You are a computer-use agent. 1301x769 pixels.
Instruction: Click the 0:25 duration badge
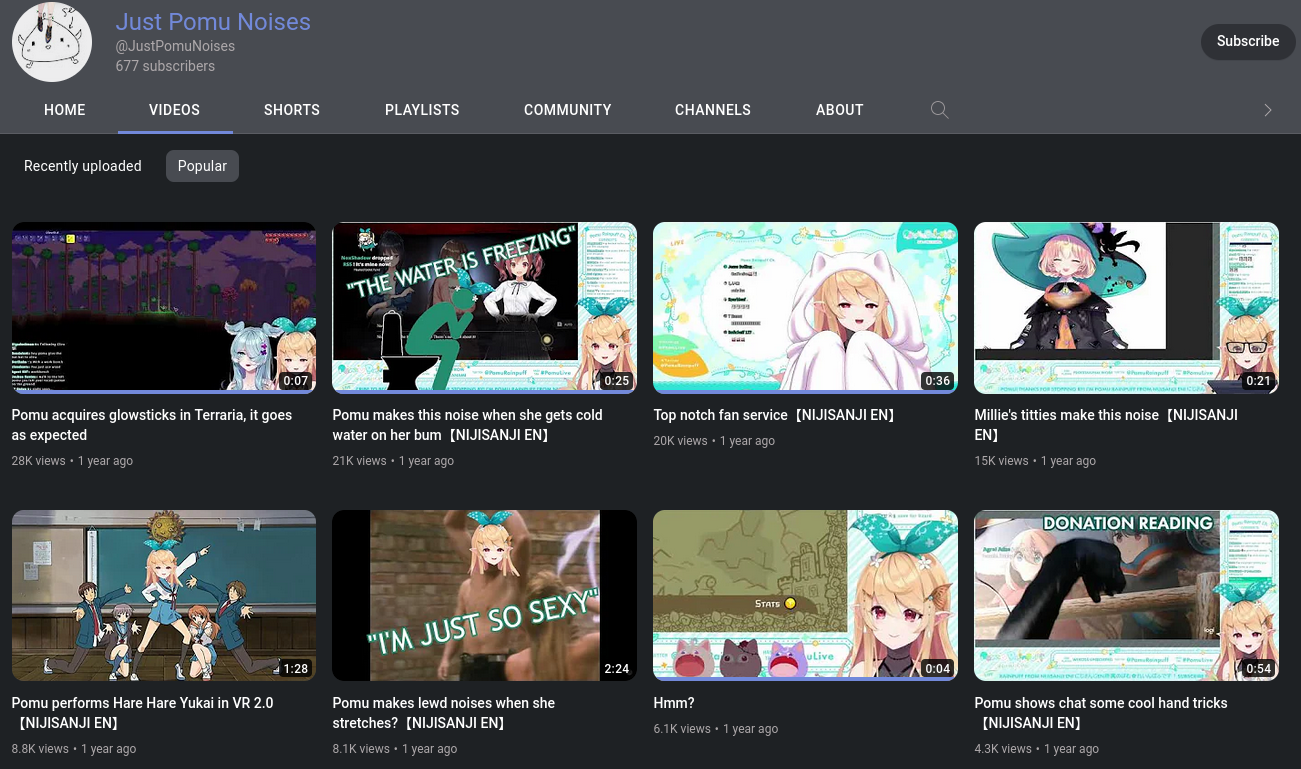(x=617, y=381)
